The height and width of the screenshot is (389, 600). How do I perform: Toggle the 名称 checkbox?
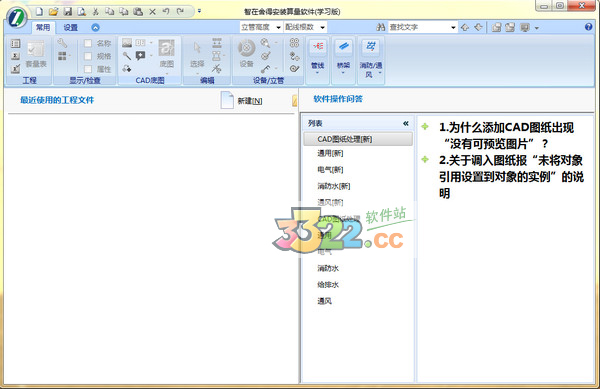[88, 43]
